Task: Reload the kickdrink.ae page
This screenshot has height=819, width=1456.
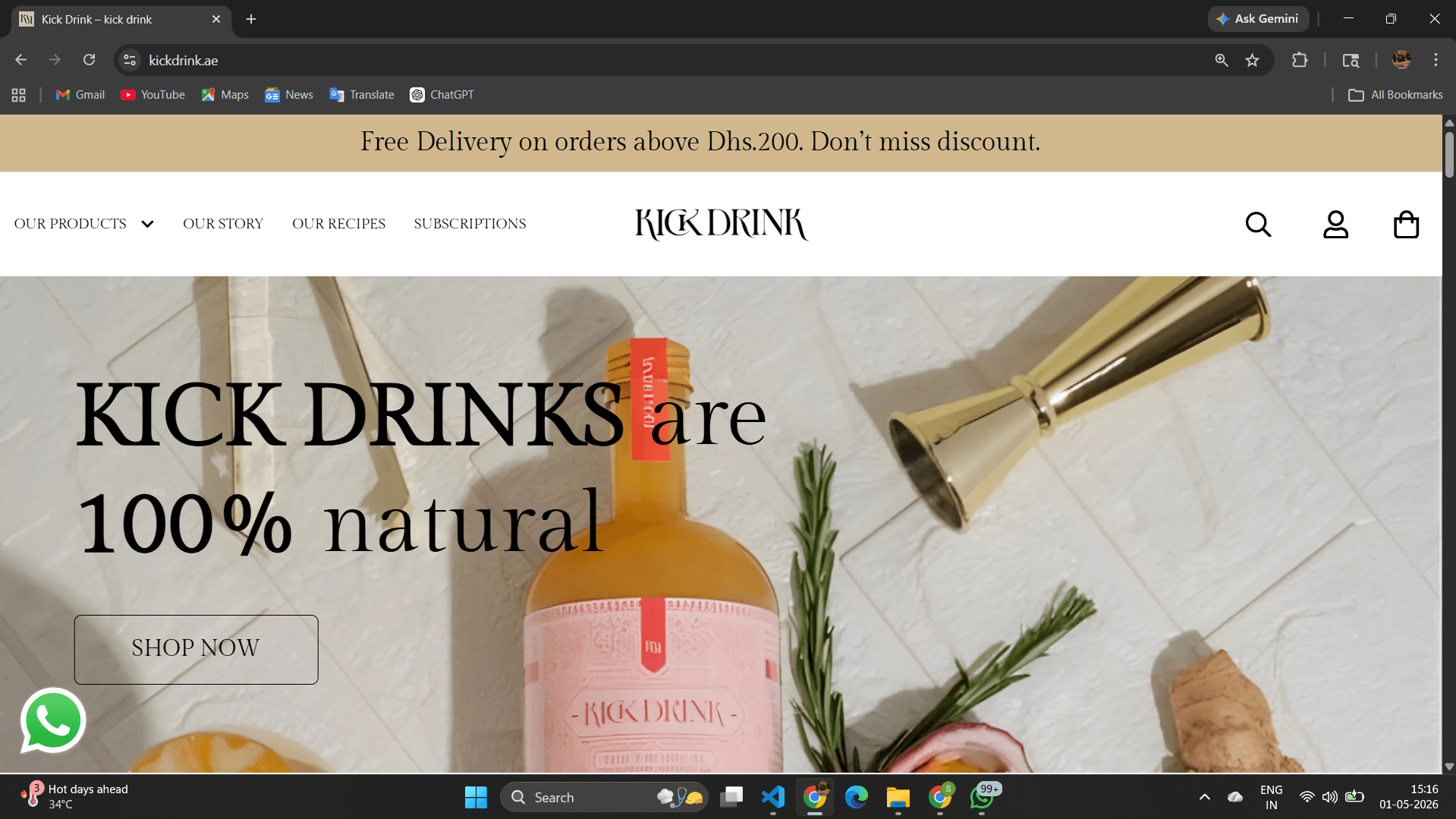Action: (90, 60)
